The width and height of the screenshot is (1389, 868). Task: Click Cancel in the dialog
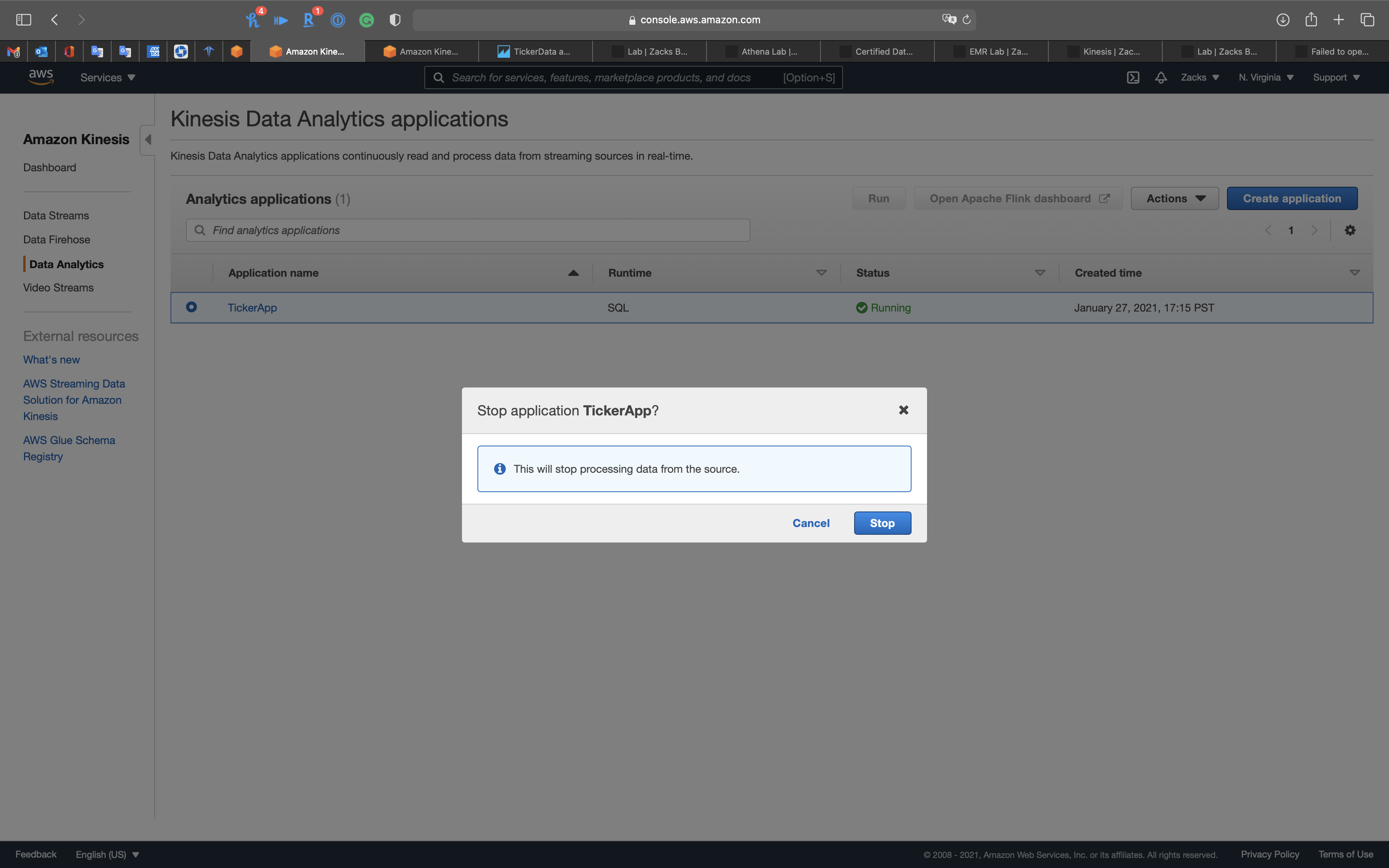coord(811,523)
